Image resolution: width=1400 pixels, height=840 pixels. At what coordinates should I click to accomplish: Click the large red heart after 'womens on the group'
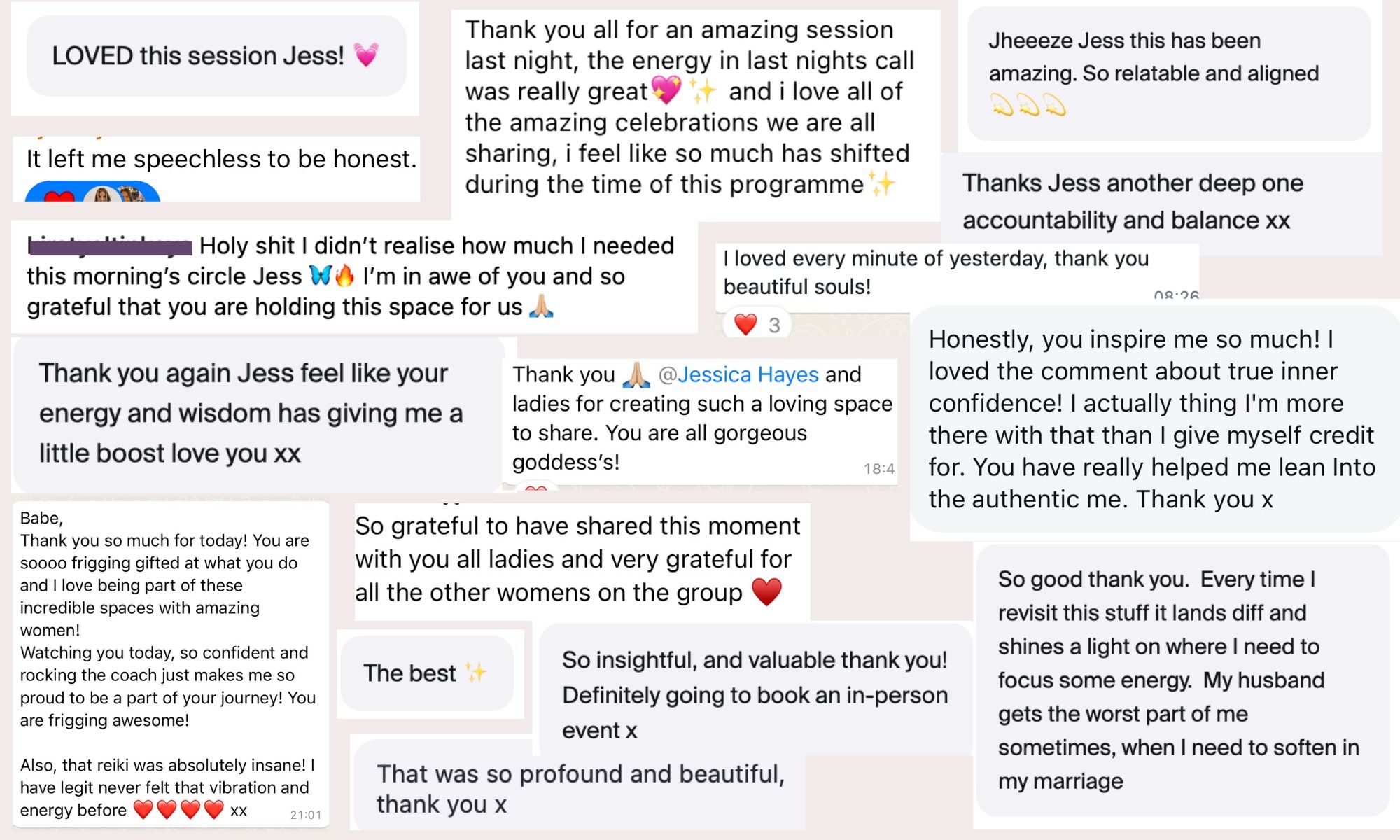click(766, 592)
